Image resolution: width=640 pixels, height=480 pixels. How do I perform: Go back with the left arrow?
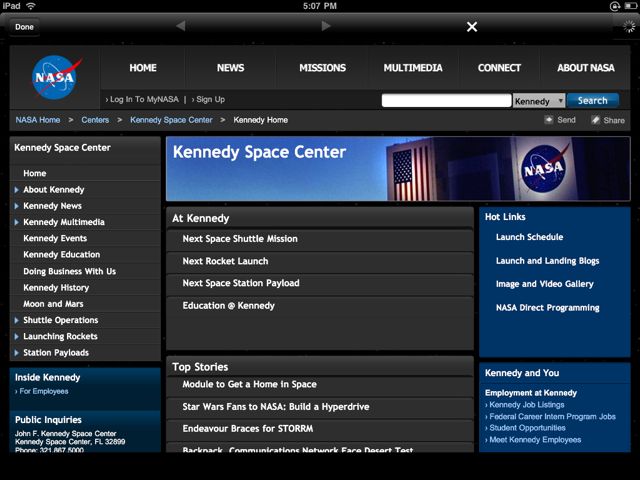(181, 26)
